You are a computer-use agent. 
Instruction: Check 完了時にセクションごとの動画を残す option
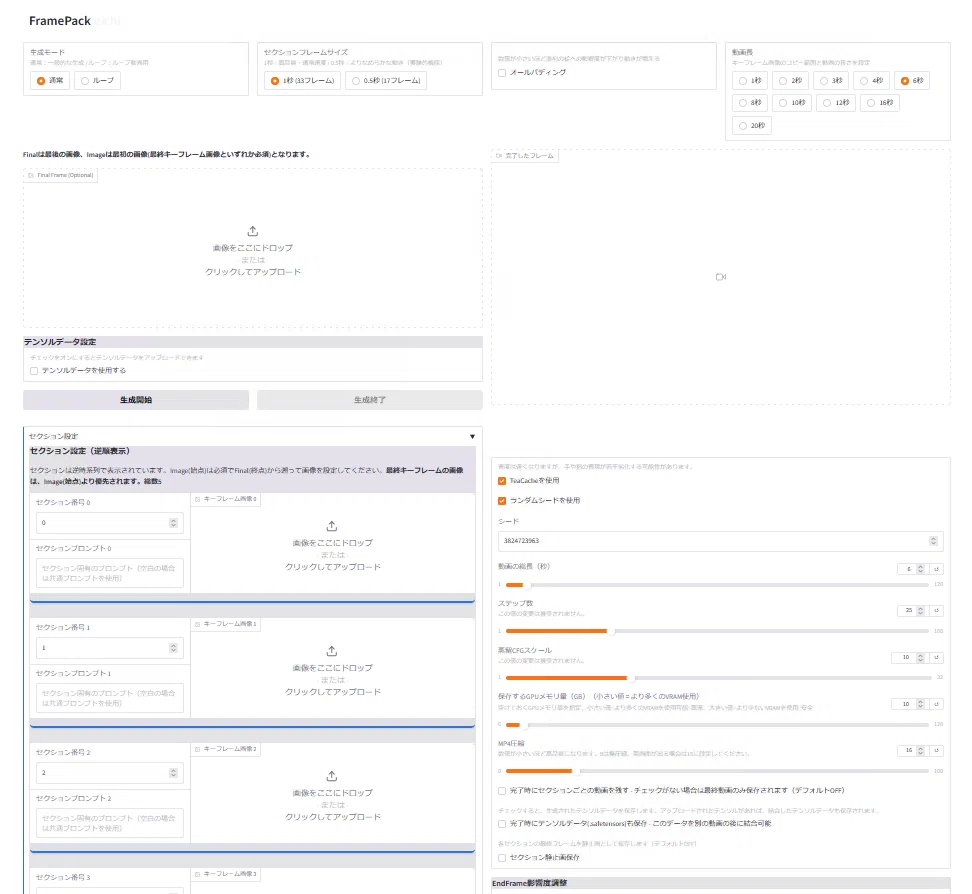(x=502, y=791)
